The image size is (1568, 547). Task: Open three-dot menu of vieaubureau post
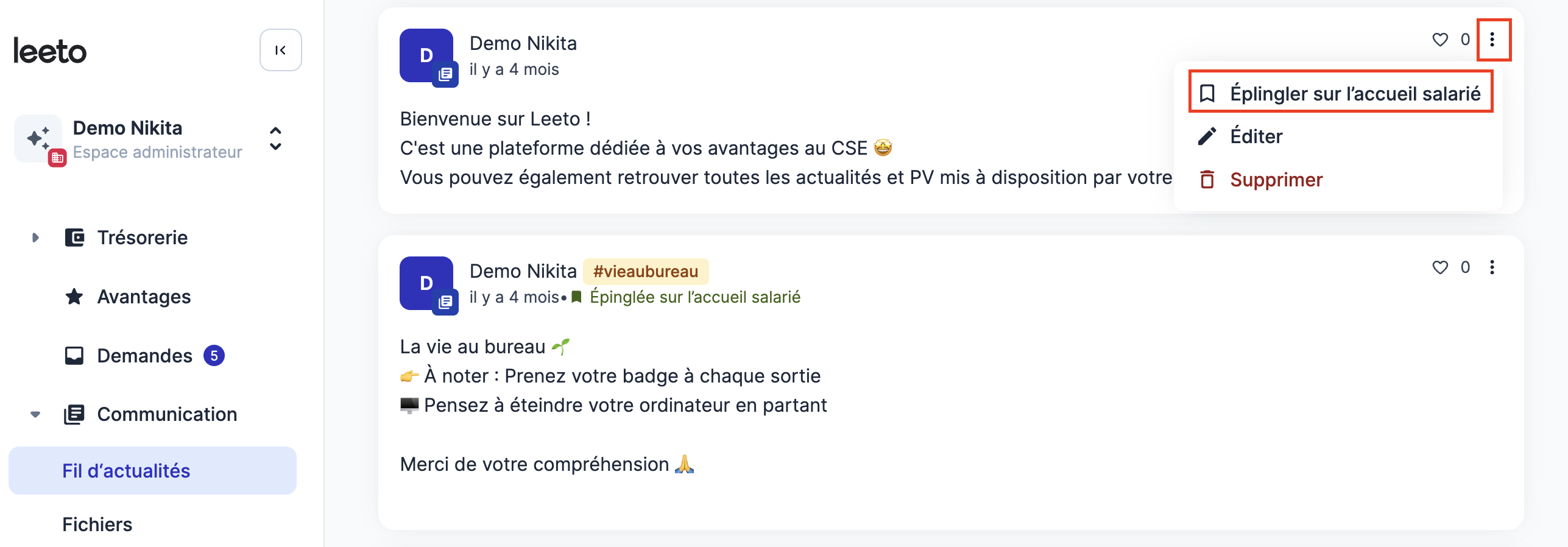click(1492, 267)
